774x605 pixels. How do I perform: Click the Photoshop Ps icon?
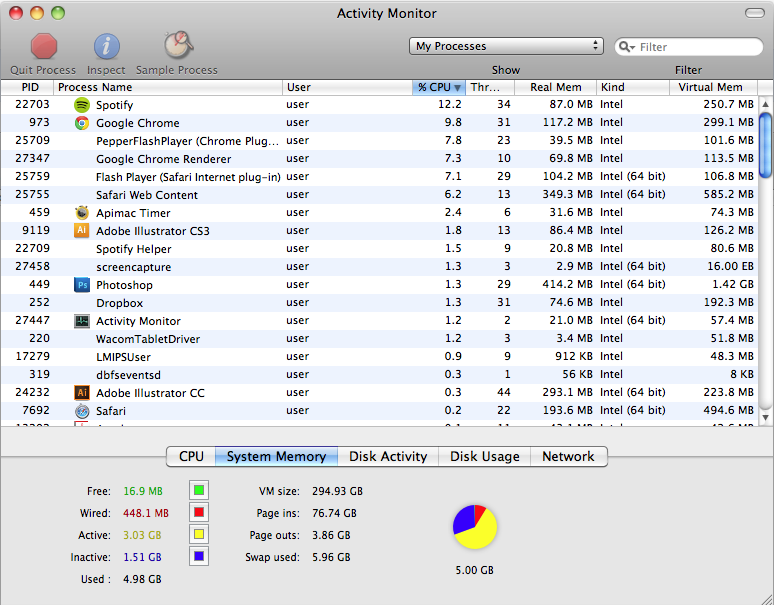(x=82, y=285)
